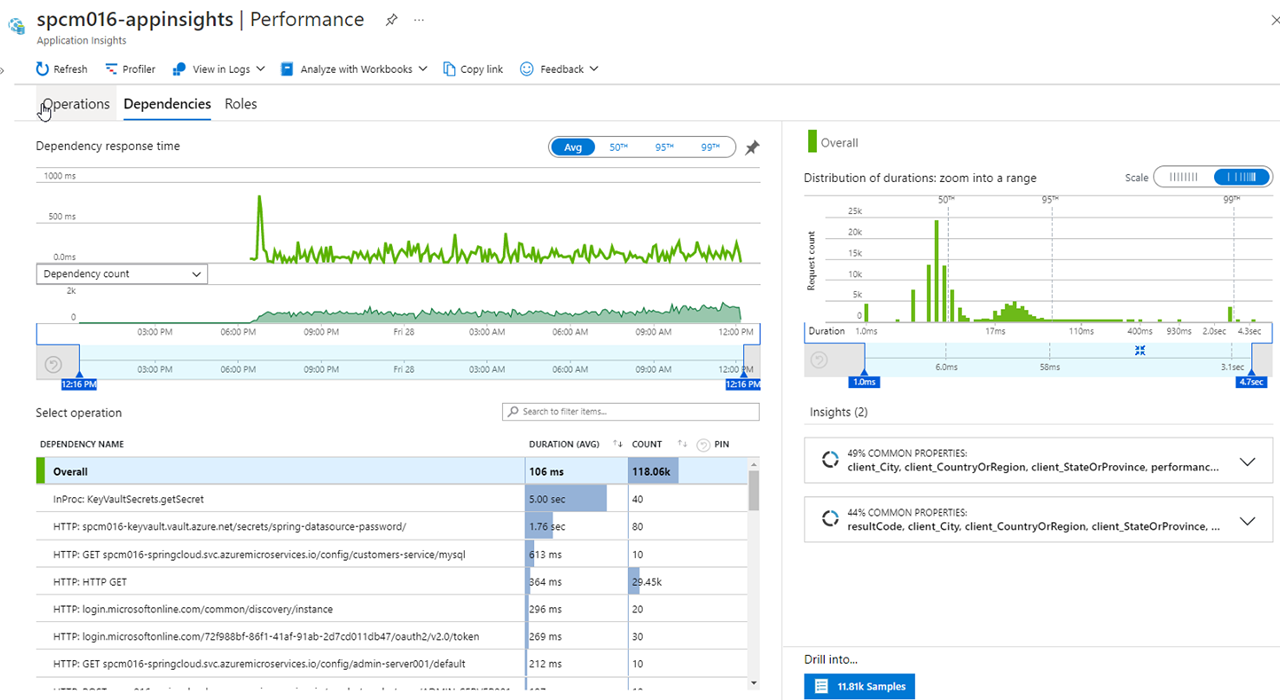Sort by the Count column arrows
This screenshot has height=700, width=1280.
coord(682,444)
